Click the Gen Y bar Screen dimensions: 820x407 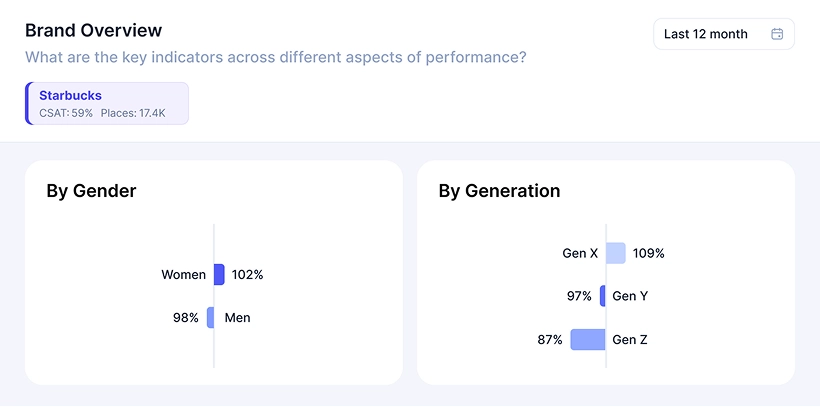[x=603, y=296]
